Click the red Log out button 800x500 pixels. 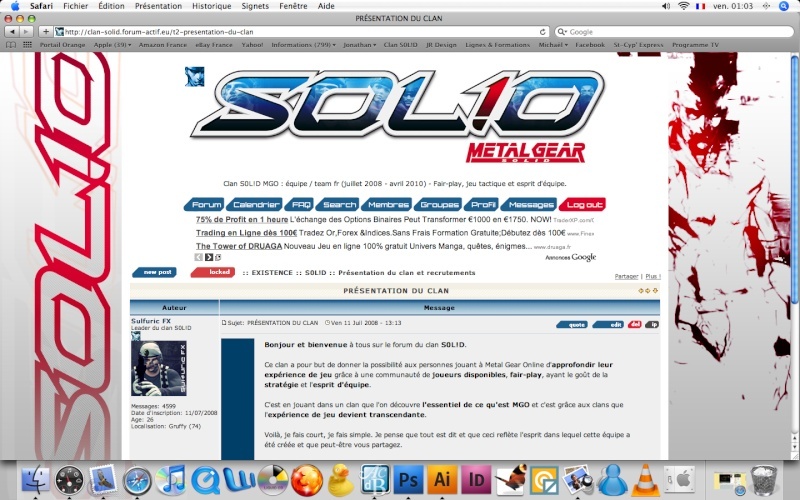click(x=583, y=205)
